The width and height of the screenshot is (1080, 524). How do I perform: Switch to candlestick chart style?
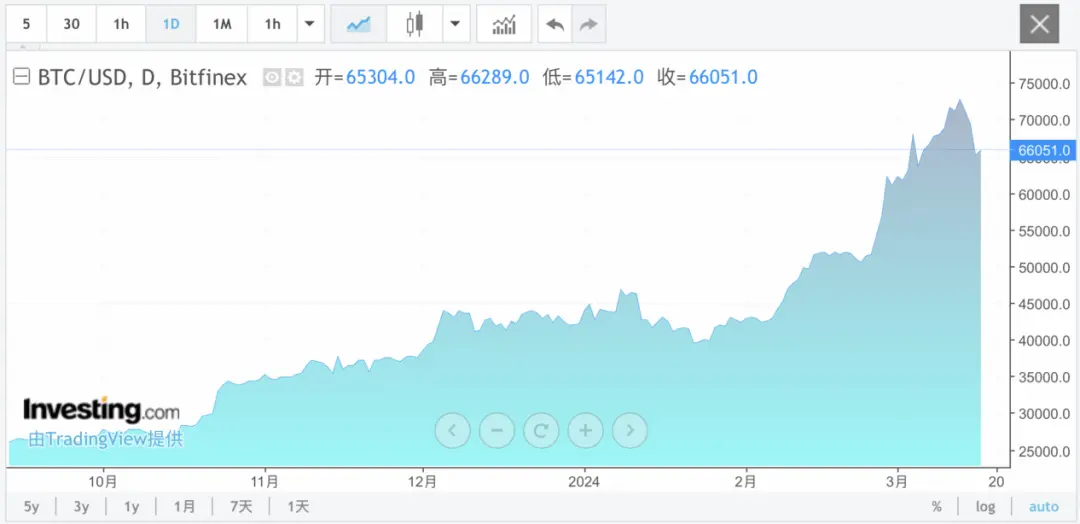click(x=414, y=24)
